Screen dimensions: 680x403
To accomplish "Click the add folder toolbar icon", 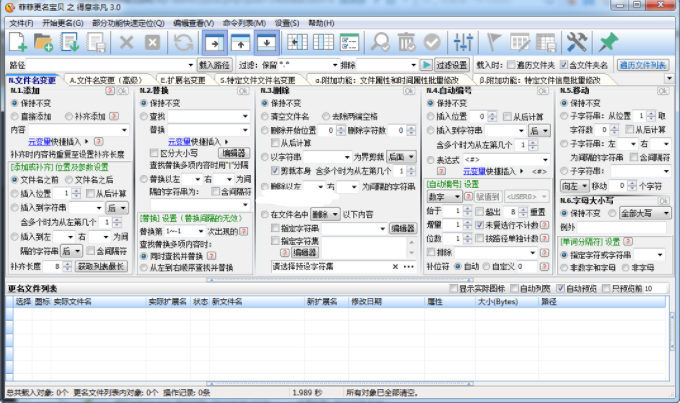I will 43,43.
